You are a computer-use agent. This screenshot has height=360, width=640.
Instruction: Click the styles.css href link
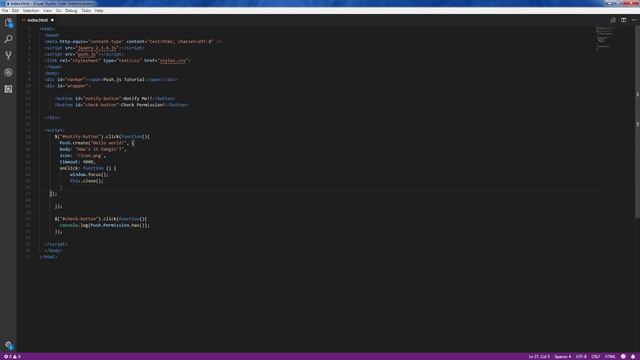[173, 60]
